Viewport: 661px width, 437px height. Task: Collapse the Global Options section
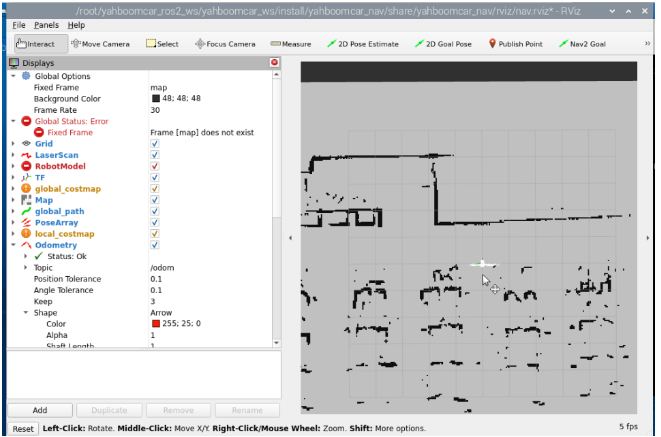tap(13, 76)
